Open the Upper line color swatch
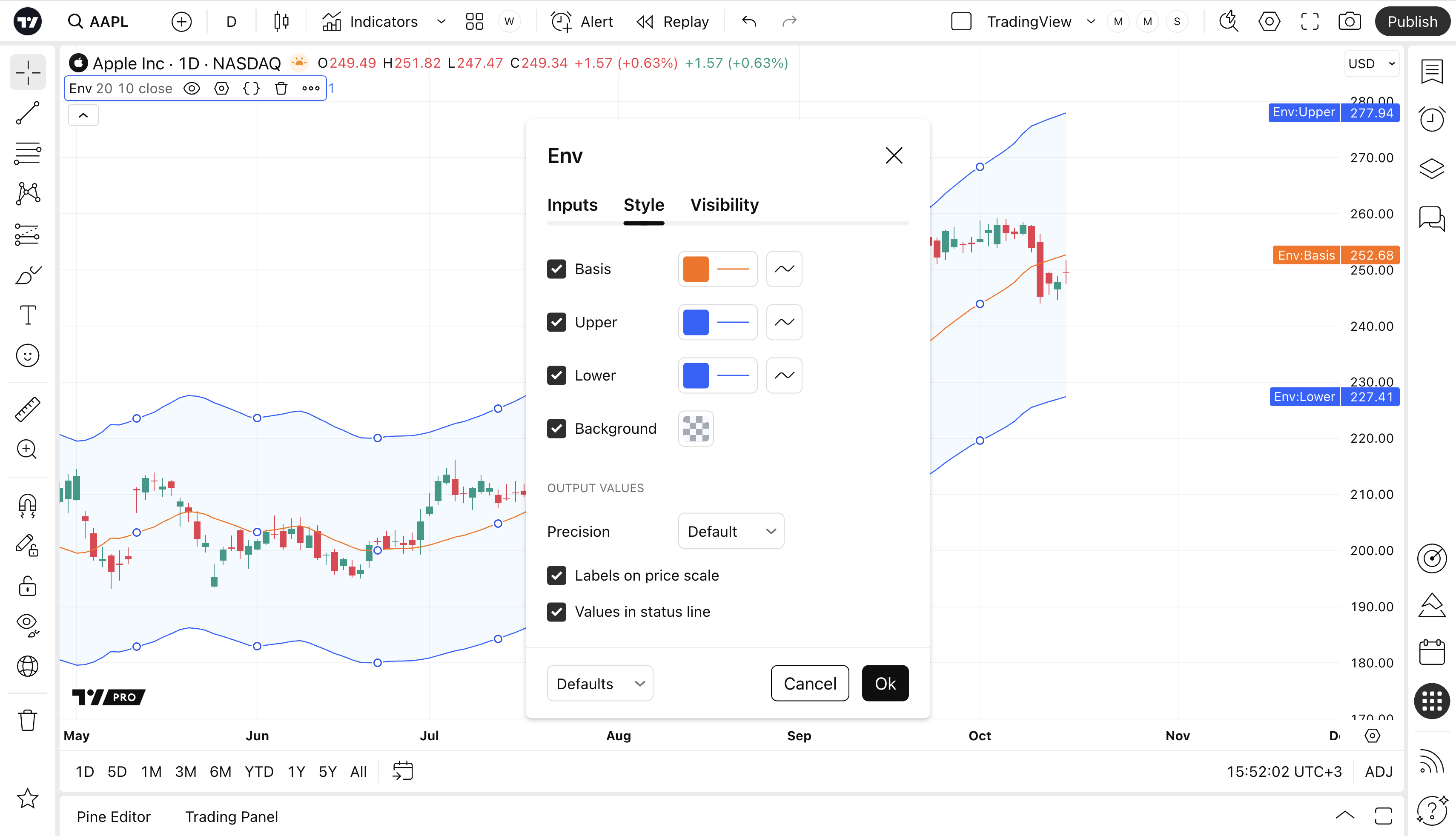Screen dimensions: 1456x836 (x=696, y=322)
